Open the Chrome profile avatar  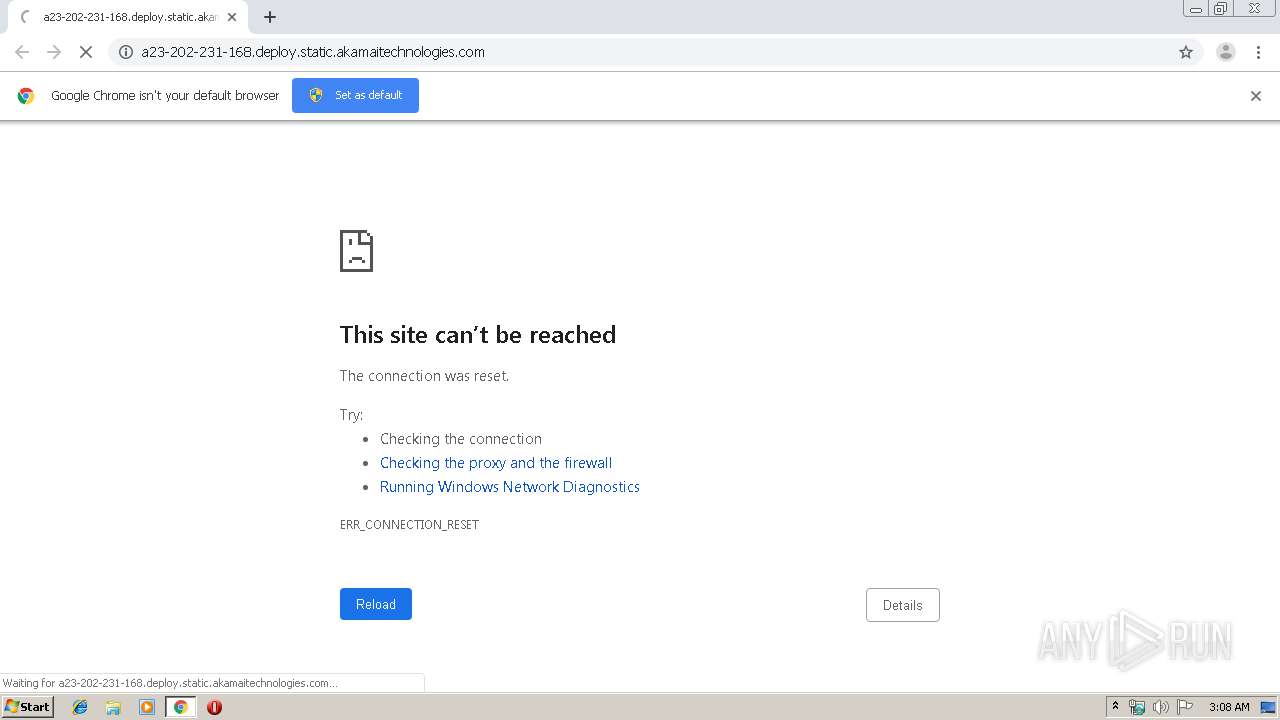tap(1226, 52)
